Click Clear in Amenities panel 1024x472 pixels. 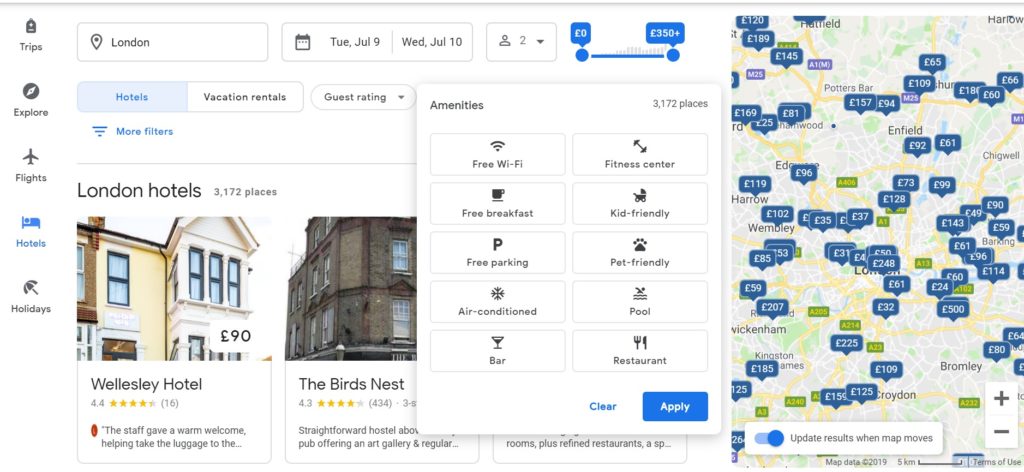pos(603,406)
